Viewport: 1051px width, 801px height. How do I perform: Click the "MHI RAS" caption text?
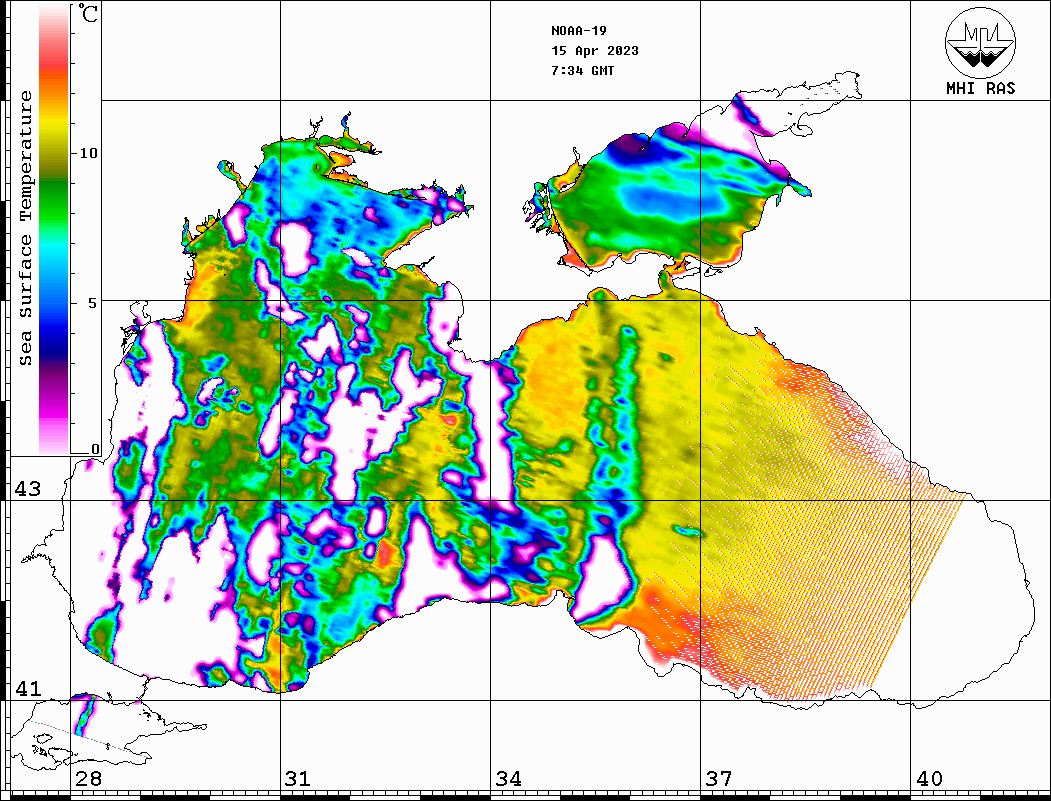click(x=980, y=88)
